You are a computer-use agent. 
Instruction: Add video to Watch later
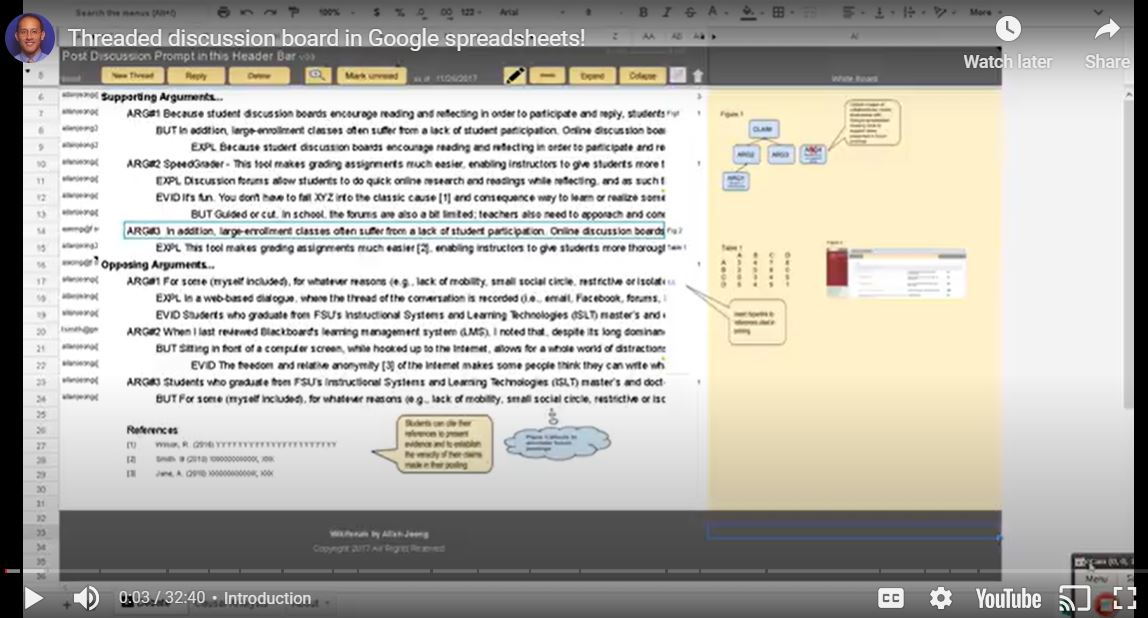coord(1007,42)
